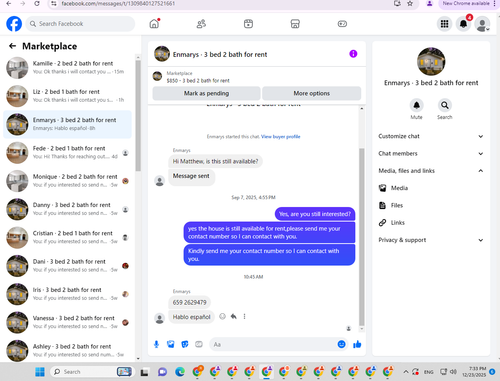Image resolution: width=500 pixels, height=381 pixels.
Task: Open Microsoft Edge from the taskbar
Action: click(x=180, y=372)
